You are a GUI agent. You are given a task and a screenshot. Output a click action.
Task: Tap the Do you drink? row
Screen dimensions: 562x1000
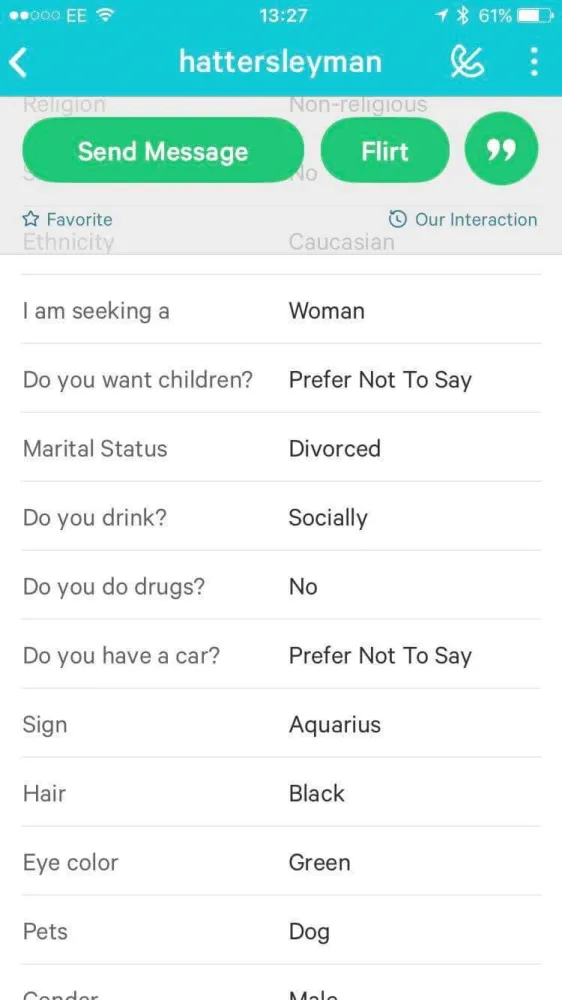[x=281, y=516]
